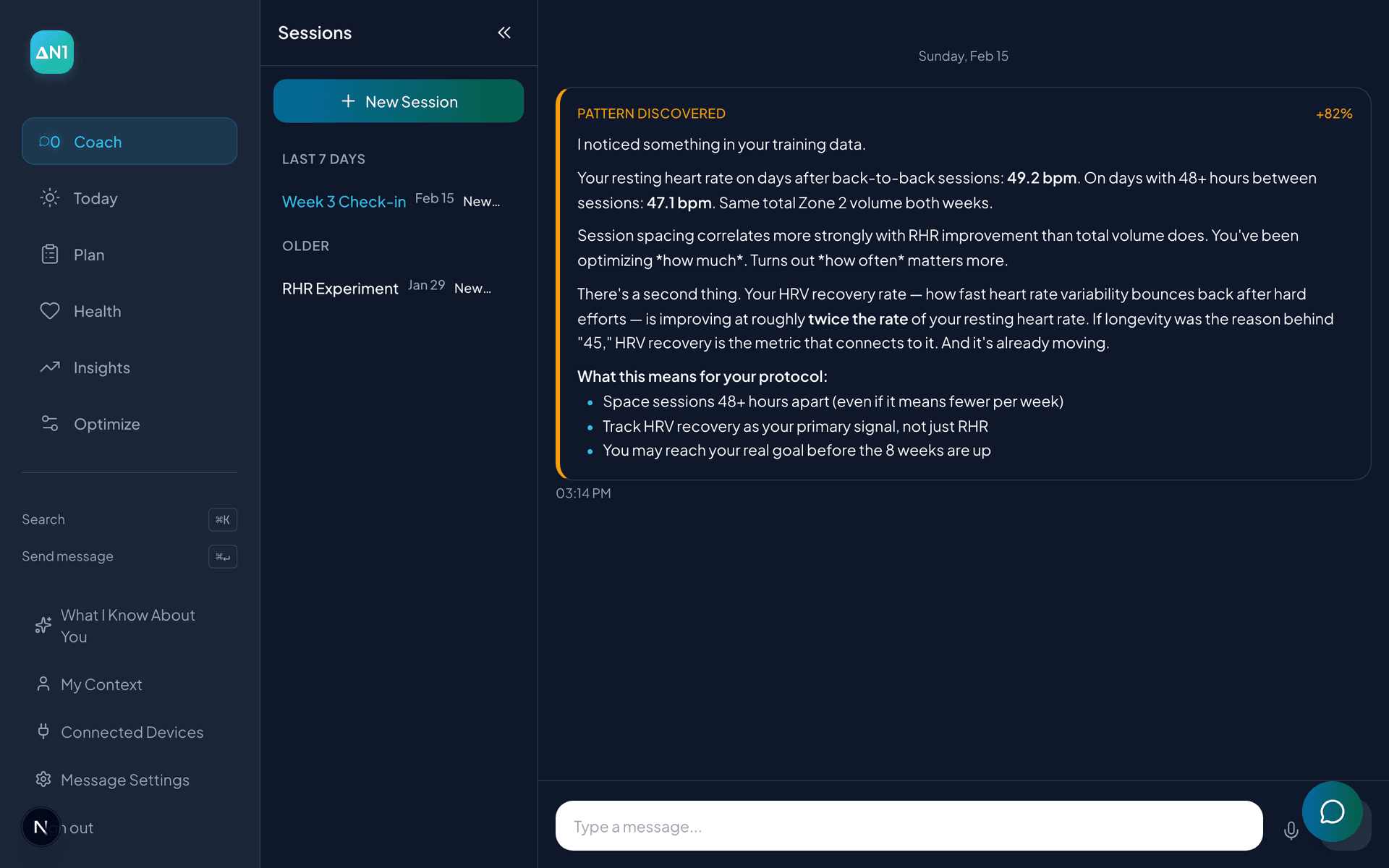Image resolution: width=1389 pixels, height=868 pixels.
Task: Open My Context person icon
Action: tap(43, 684)
